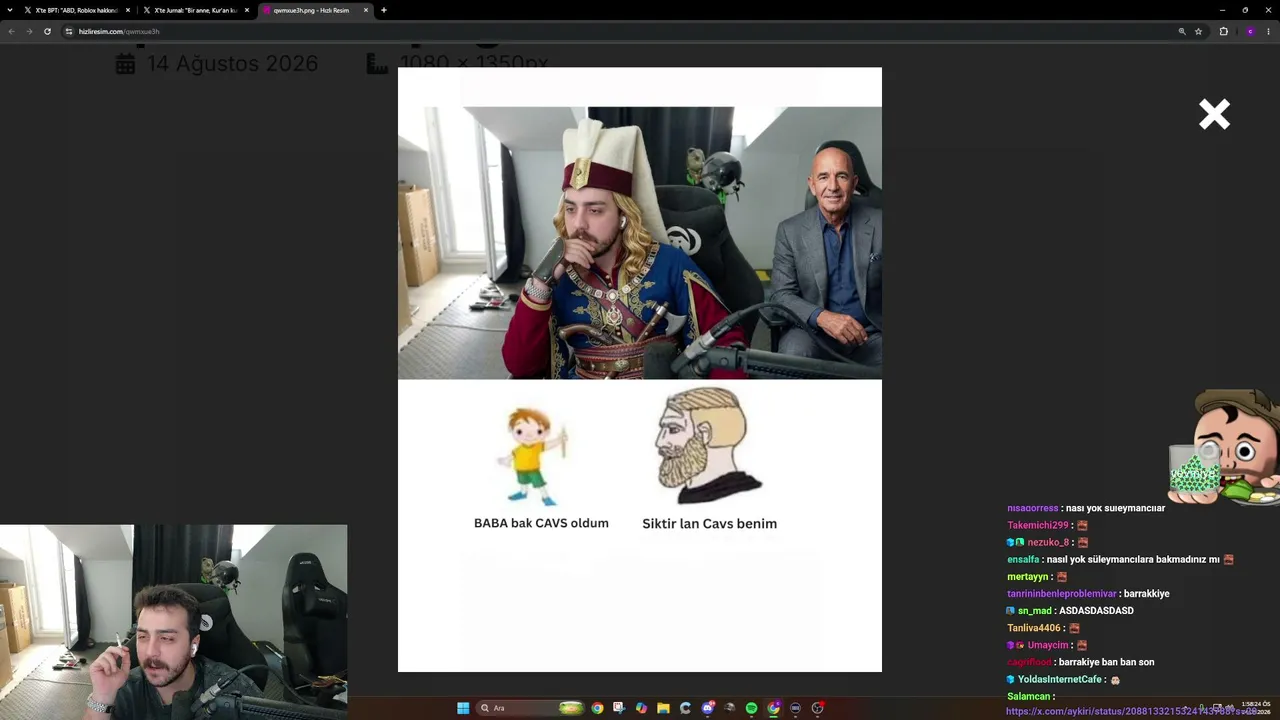Image resolution: width=1280 pixels, height=720 pixels.
Task: Click chat username "YoldasInternetCafe"
Action: (x=1060, y=680)
